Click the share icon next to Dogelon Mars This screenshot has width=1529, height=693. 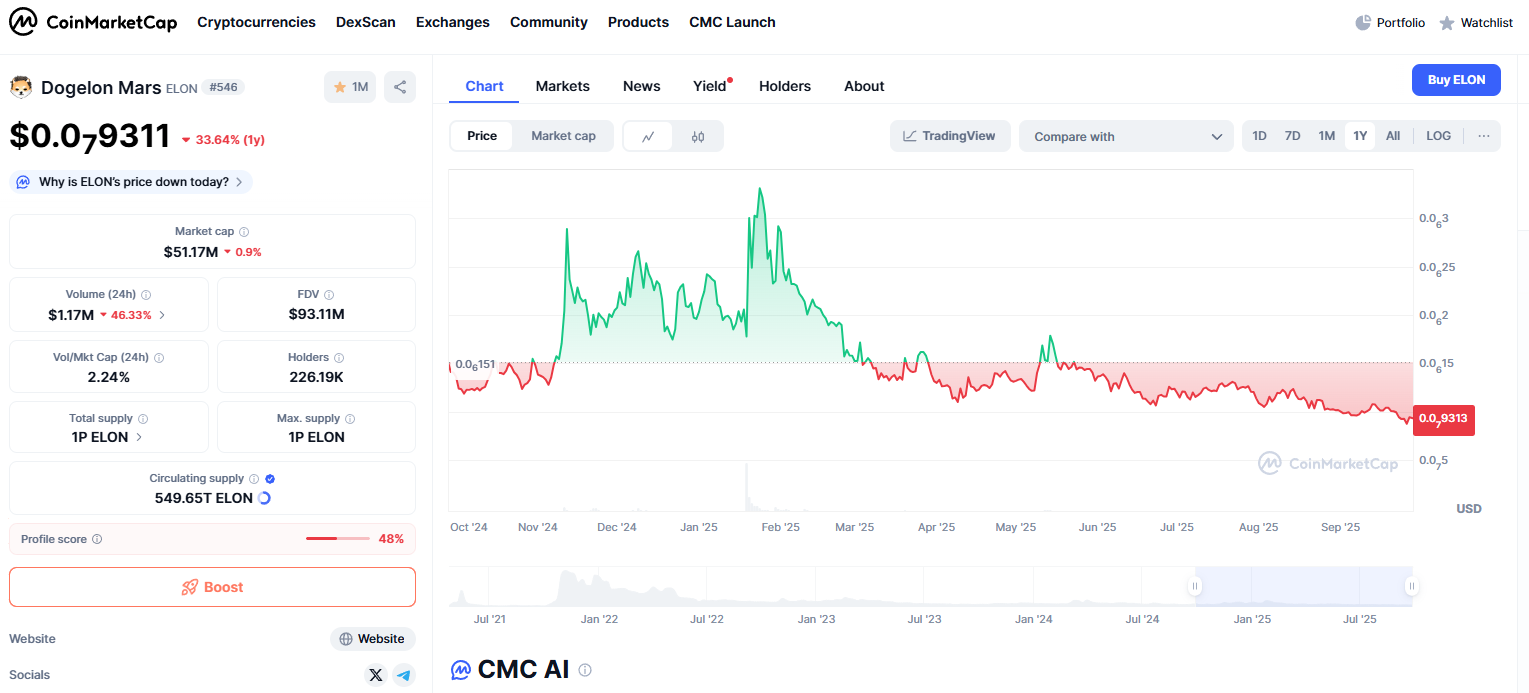[x=400, y=87]
